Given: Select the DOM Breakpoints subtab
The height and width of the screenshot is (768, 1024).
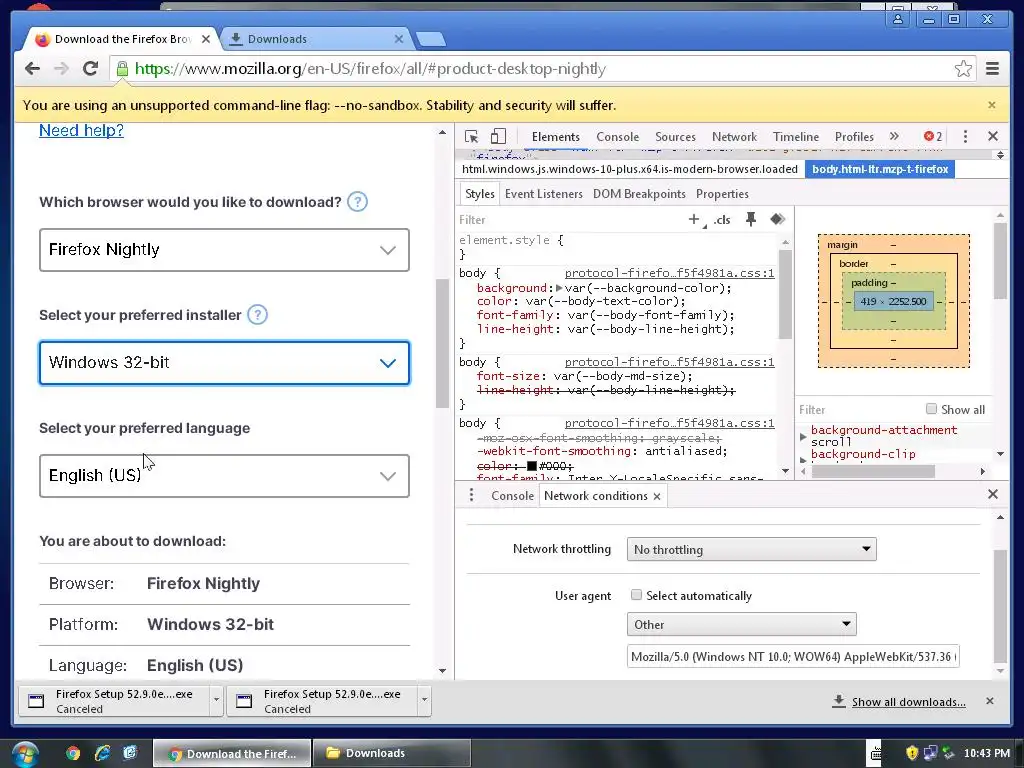Looking at the screenshot, I should tap(639, 194).
